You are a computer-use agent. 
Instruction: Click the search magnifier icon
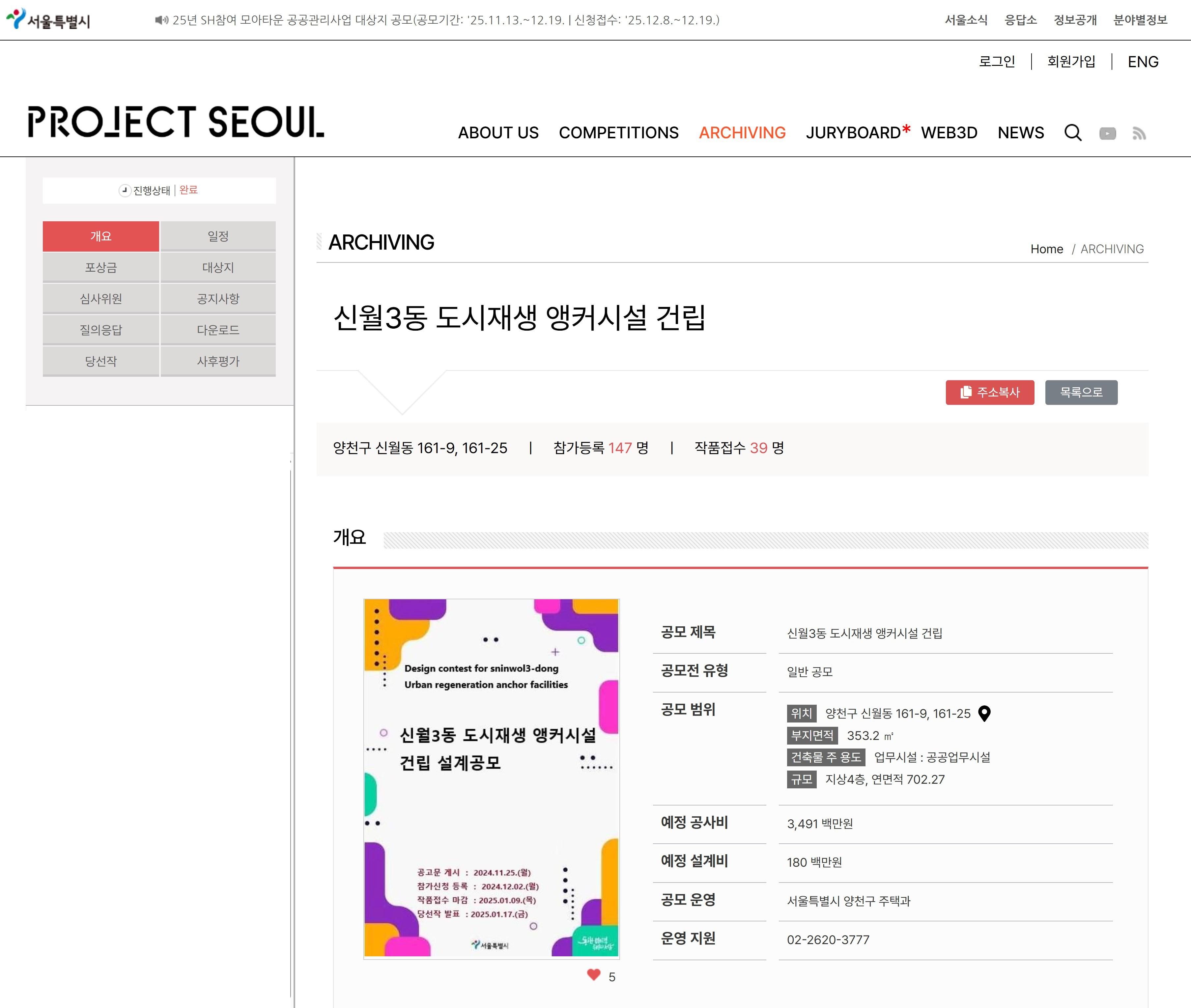pyautogui.click(x=1073, y=133)
